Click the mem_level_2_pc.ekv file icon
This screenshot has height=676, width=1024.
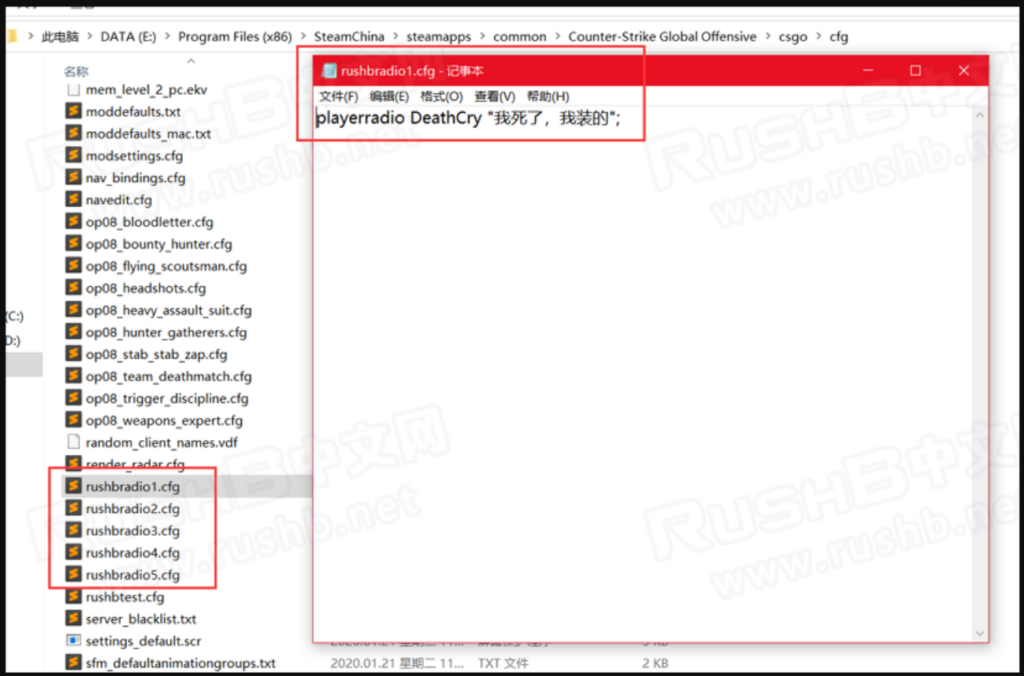coord(73,89)
